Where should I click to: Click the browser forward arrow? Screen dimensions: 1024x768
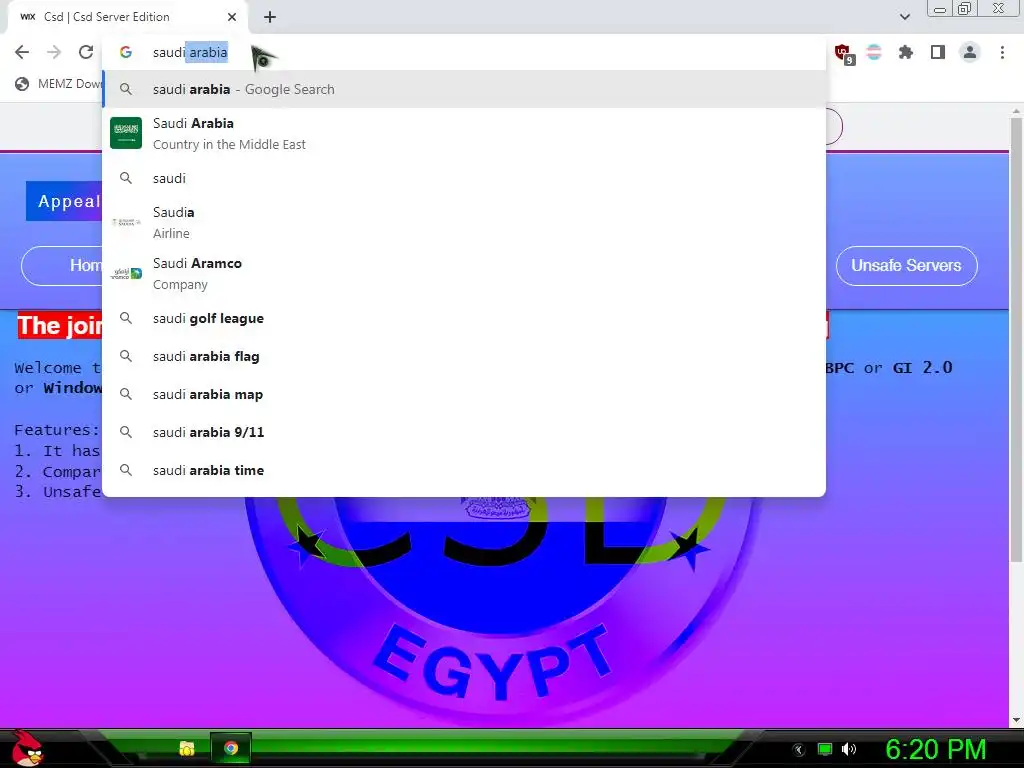coord(54,52)
